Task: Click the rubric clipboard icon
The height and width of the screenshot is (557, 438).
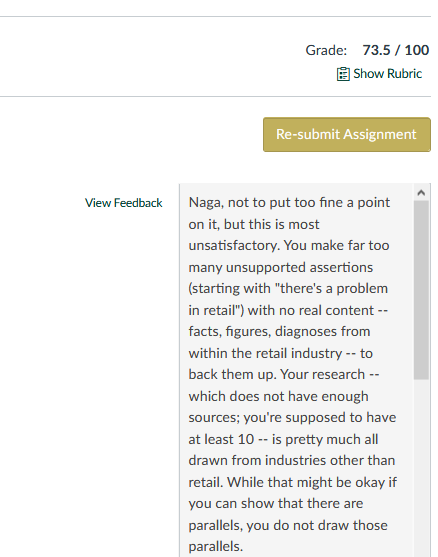Action: 343,74
